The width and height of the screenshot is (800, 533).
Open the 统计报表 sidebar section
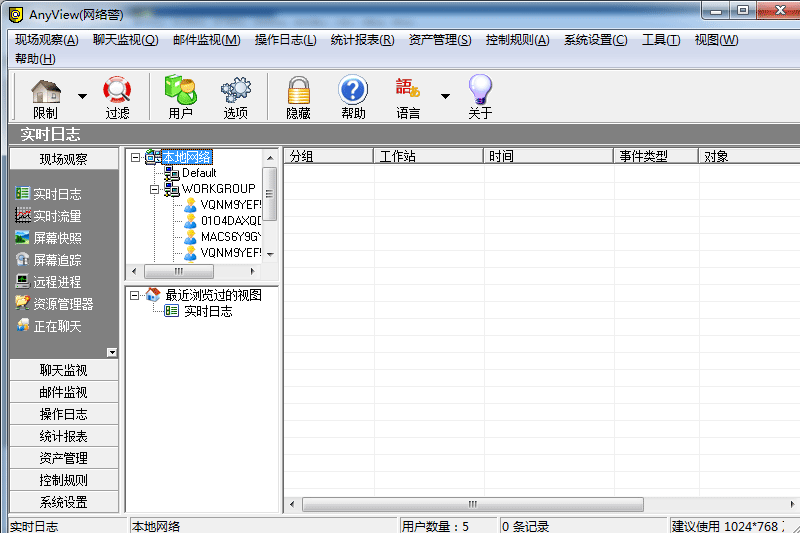point(64,436)
